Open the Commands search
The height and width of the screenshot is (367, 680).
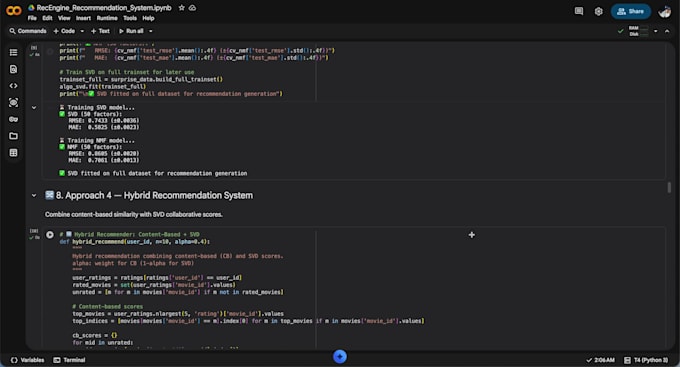coord(28,31)
